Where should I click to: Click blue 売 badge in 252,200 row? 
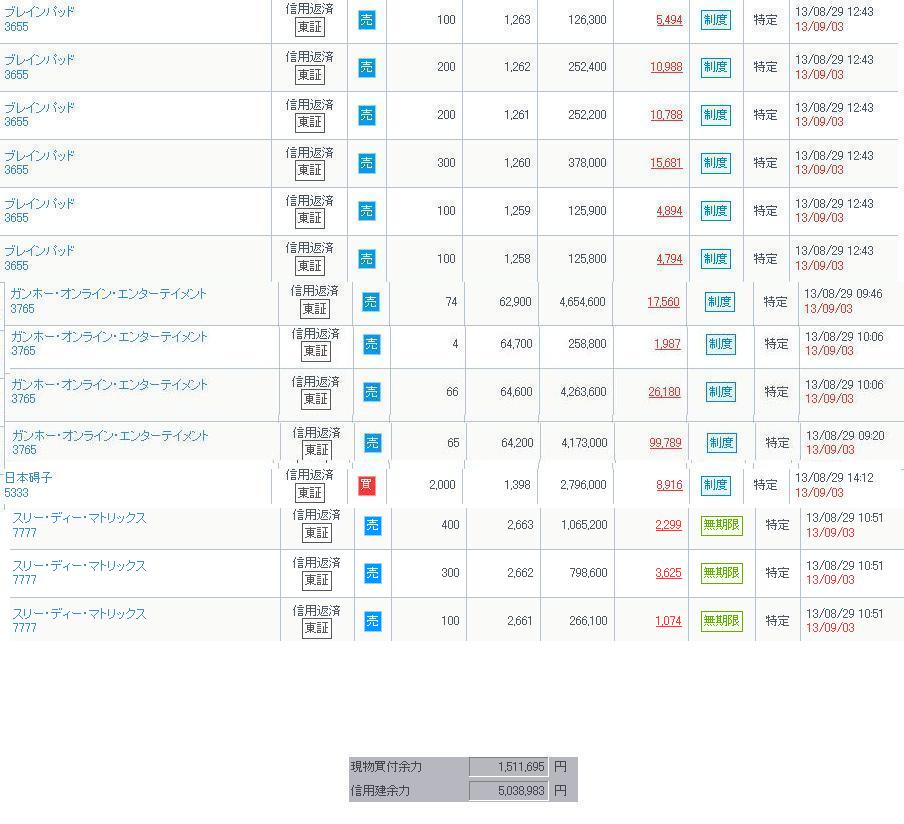click(367, 115)
